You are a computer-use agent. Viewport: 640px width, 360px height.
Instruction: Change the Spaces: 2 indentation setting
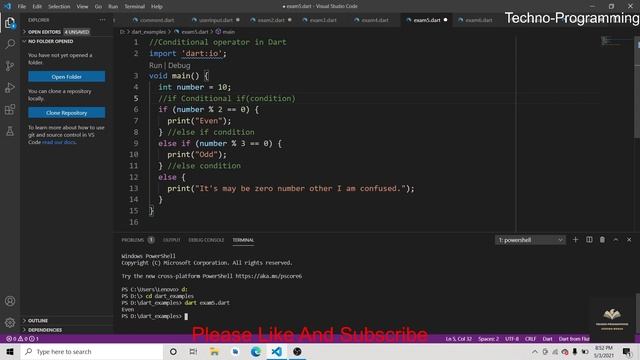point(488,339)
